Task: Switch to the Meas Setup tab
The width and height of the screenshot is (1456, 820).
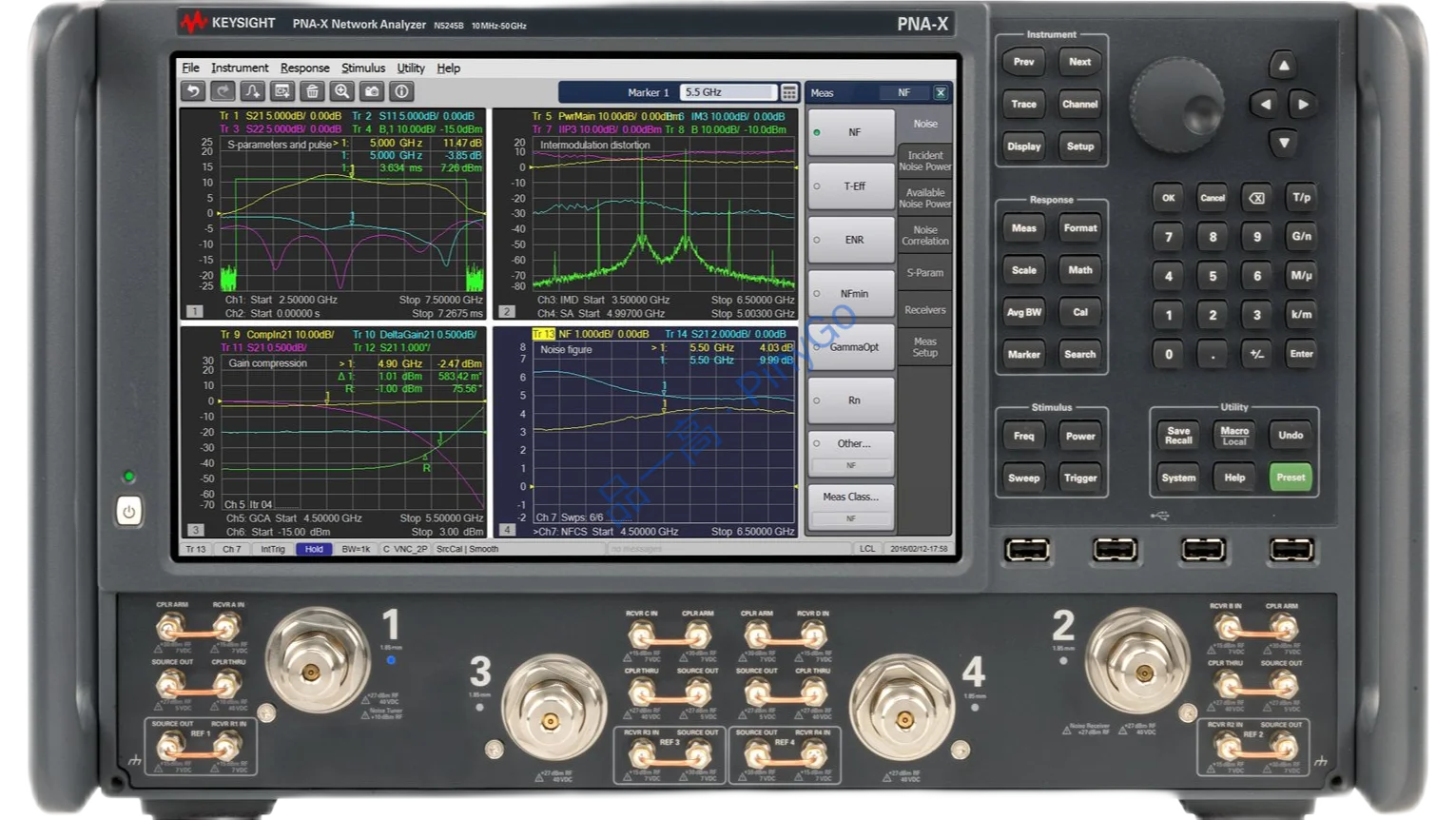Action: (925, 346)
